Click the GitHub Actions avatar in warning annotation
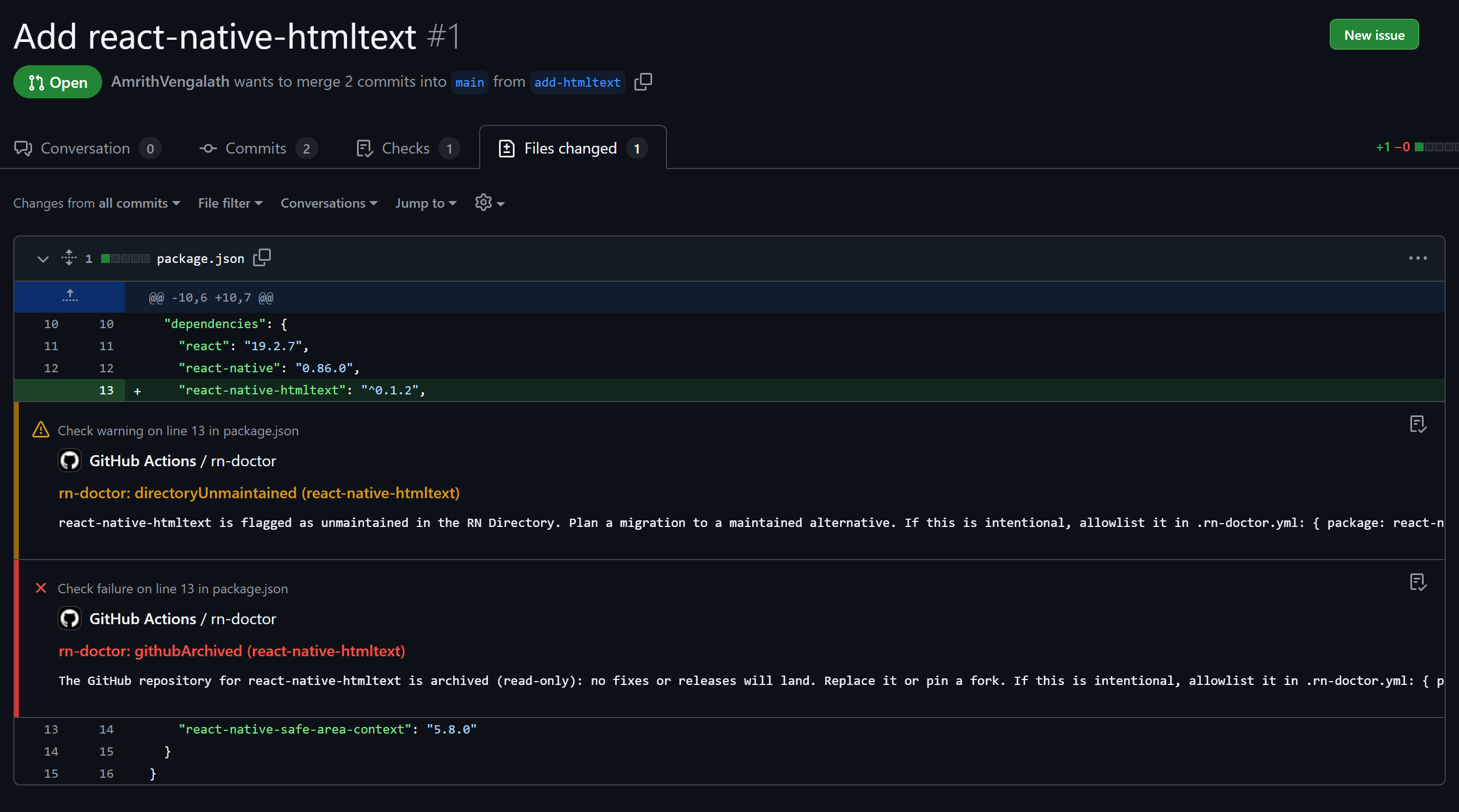Screen dimensions: 1459x812 [x=70, y=460]
